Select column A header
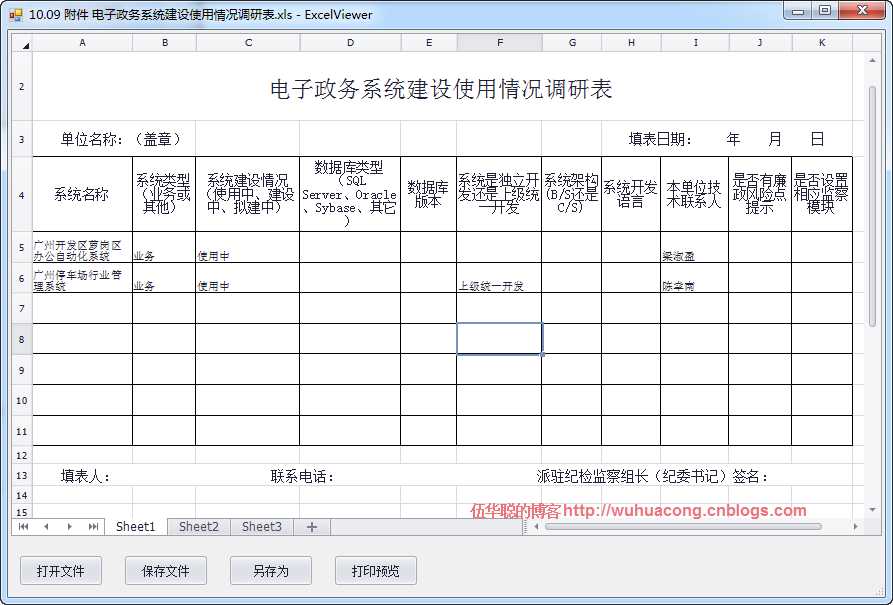 coord(83,43)
